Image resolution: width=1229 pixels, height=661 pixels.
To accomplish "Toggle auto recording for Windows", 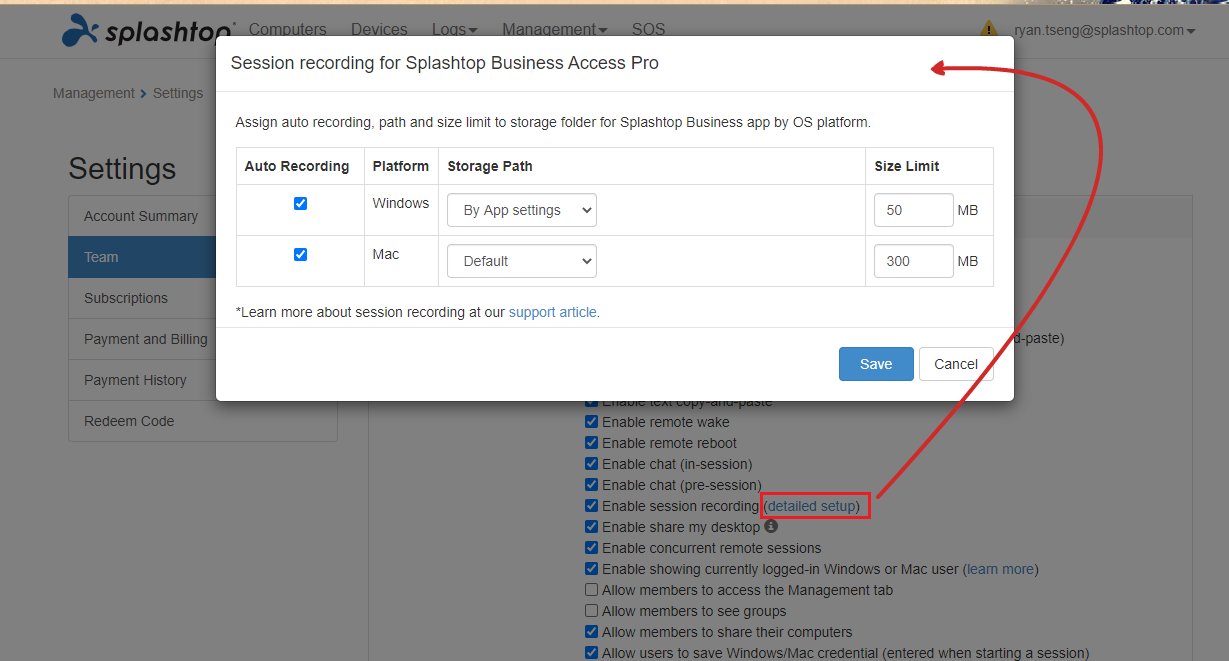I will [300, 203].
